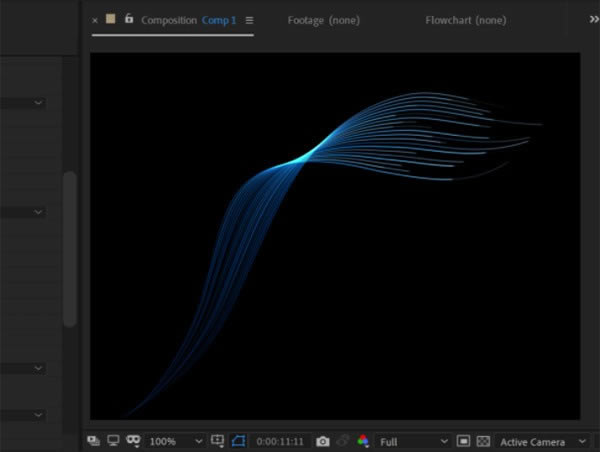Open the Active Camera view dropdown
Viewport: 600px width, 452px height.
(543, 442)
